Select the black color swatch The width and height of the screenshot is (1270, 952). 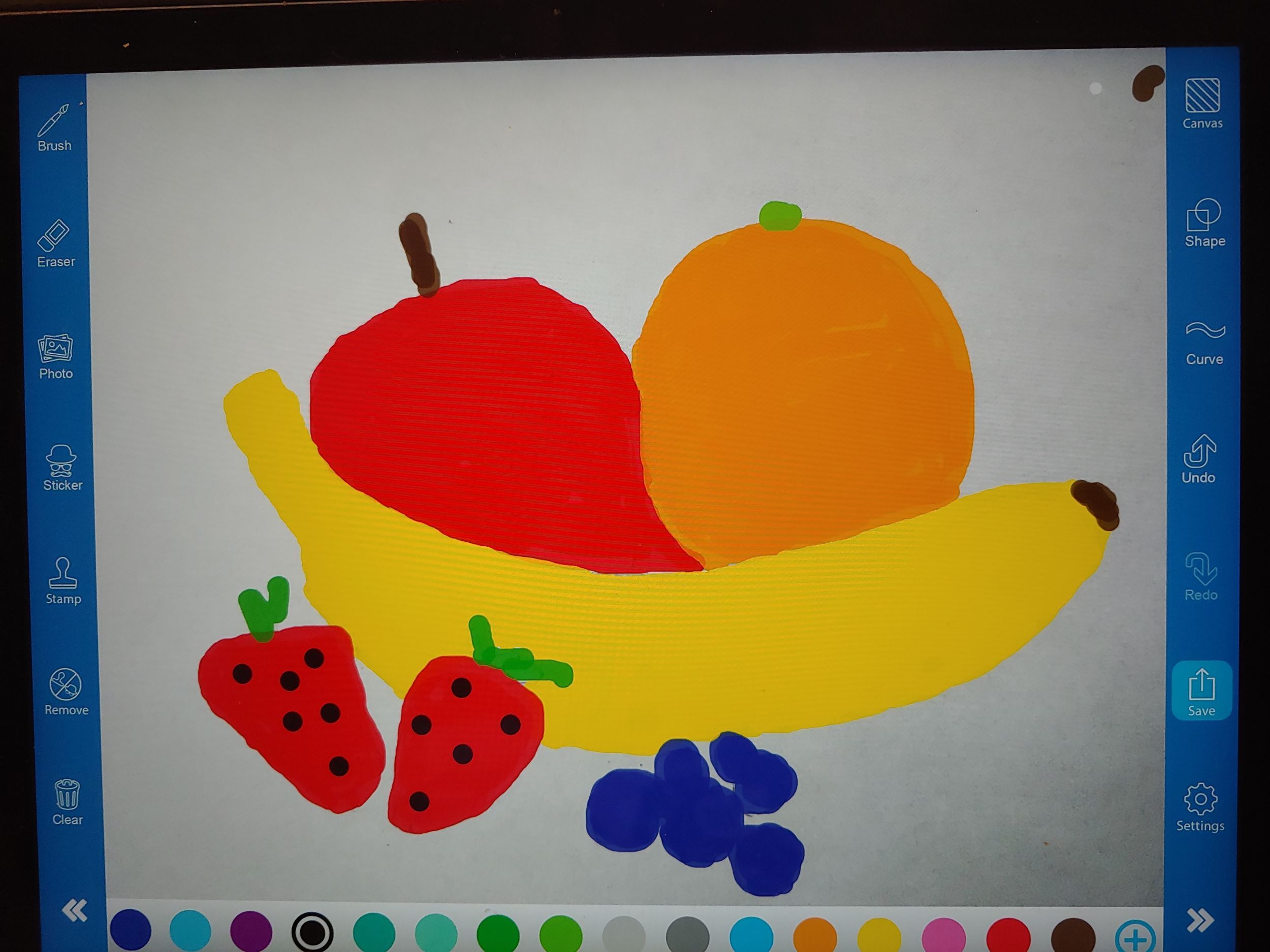312,933
